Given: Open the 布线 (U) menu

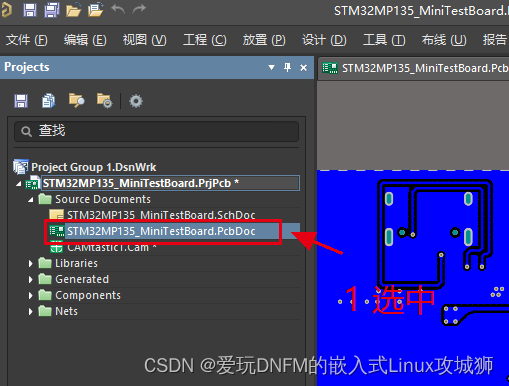Looking at the screenshot, I should coord(444,40).
